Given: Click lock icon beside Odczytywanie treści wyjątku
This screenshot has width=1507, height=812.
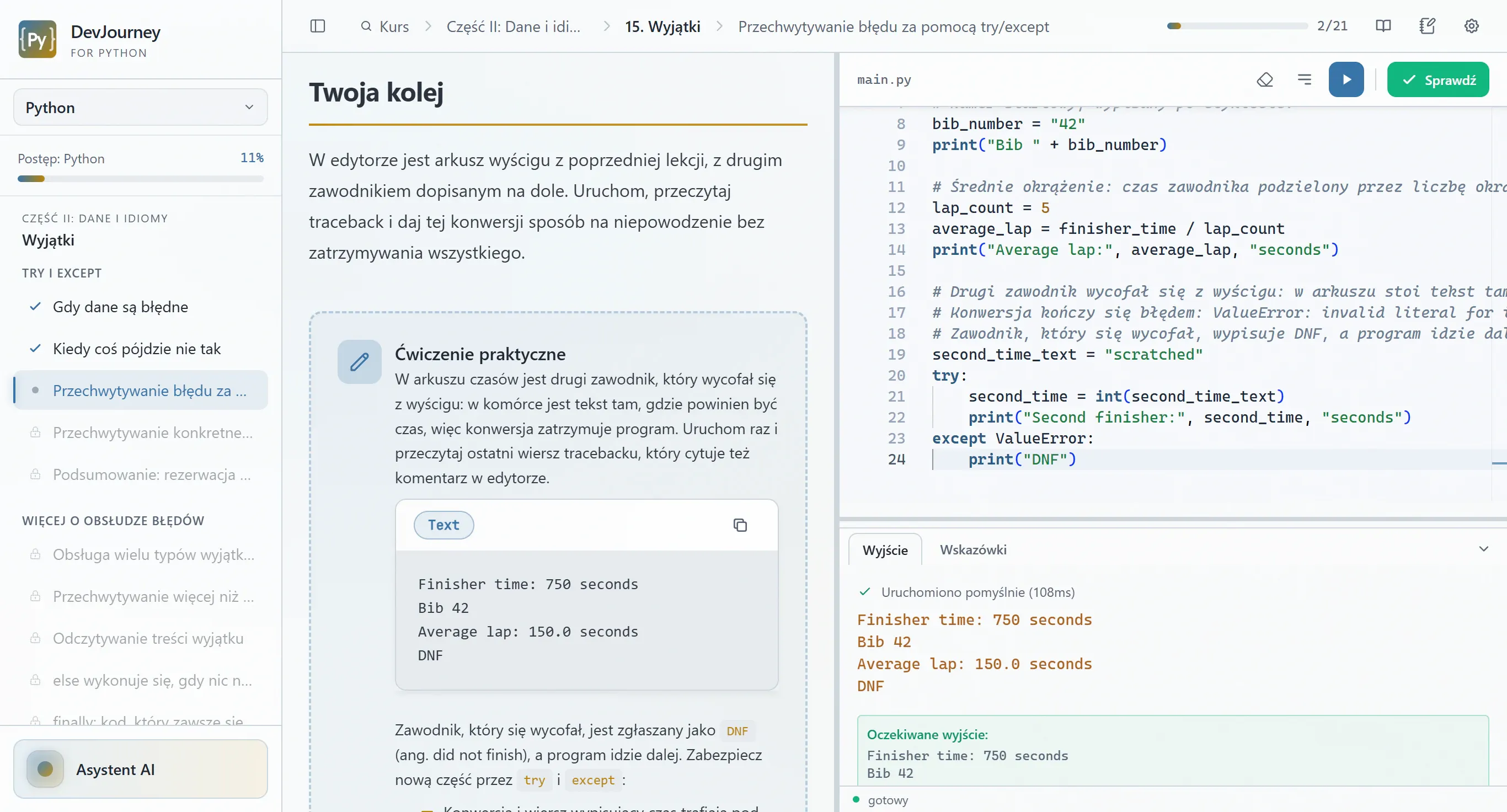Looking at the screenshot, I should (35, 638).
